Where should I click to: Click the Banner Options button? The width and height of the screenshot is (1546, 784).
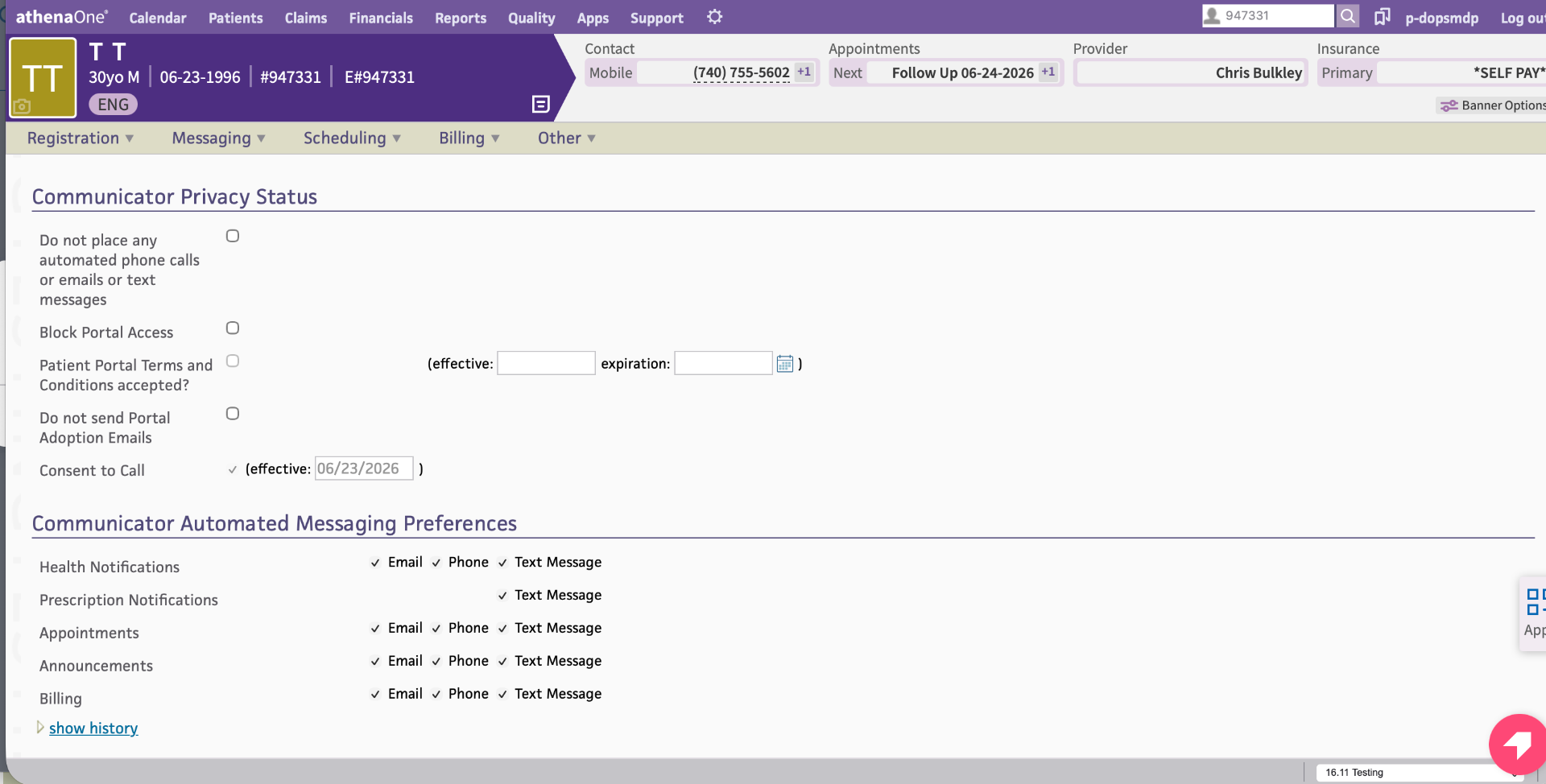tap(1491, 105)
